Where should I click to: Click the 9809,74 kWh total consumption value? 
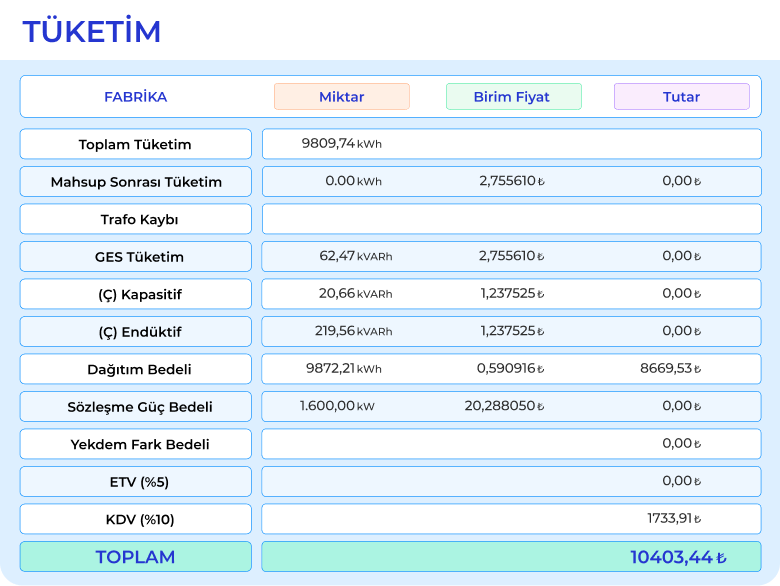click(342, 144)
